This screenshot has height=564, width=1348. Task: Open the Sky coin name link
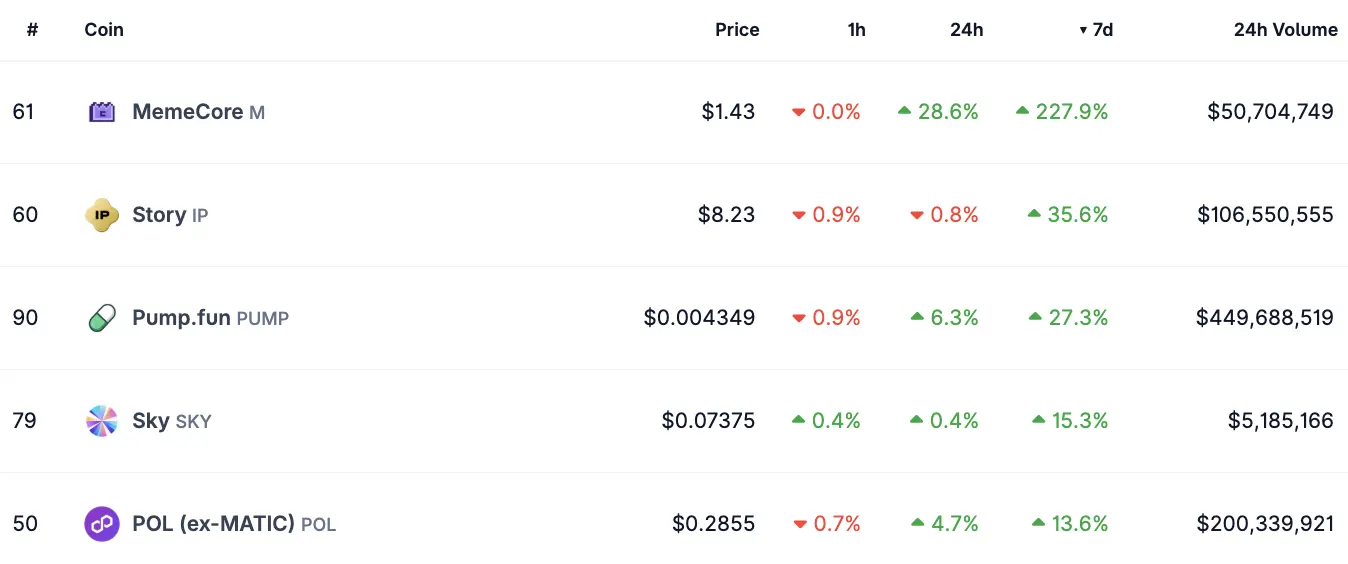[151, 421]
